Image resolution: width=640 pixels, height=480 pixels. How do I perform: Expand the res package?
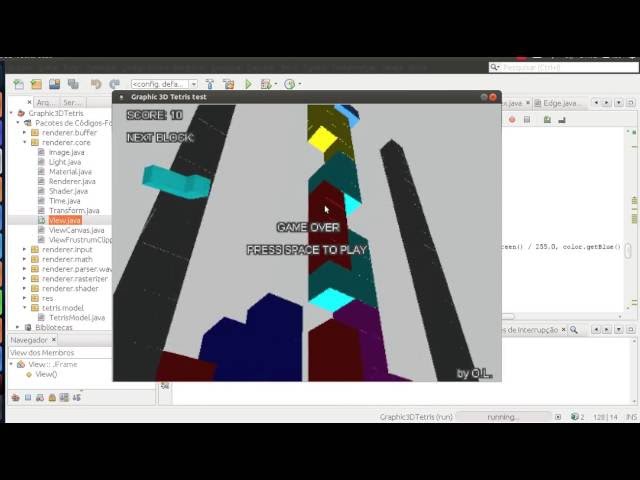(x=24, y=298)
